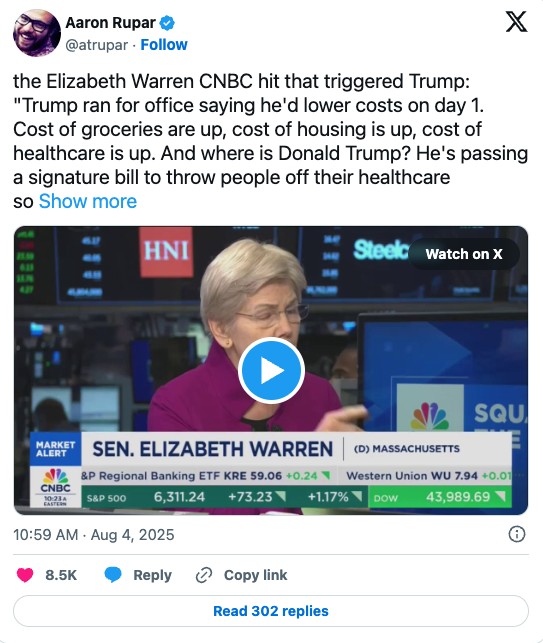Click the @atrupar handle
This screenshot has height=643, width=543.
97,45
